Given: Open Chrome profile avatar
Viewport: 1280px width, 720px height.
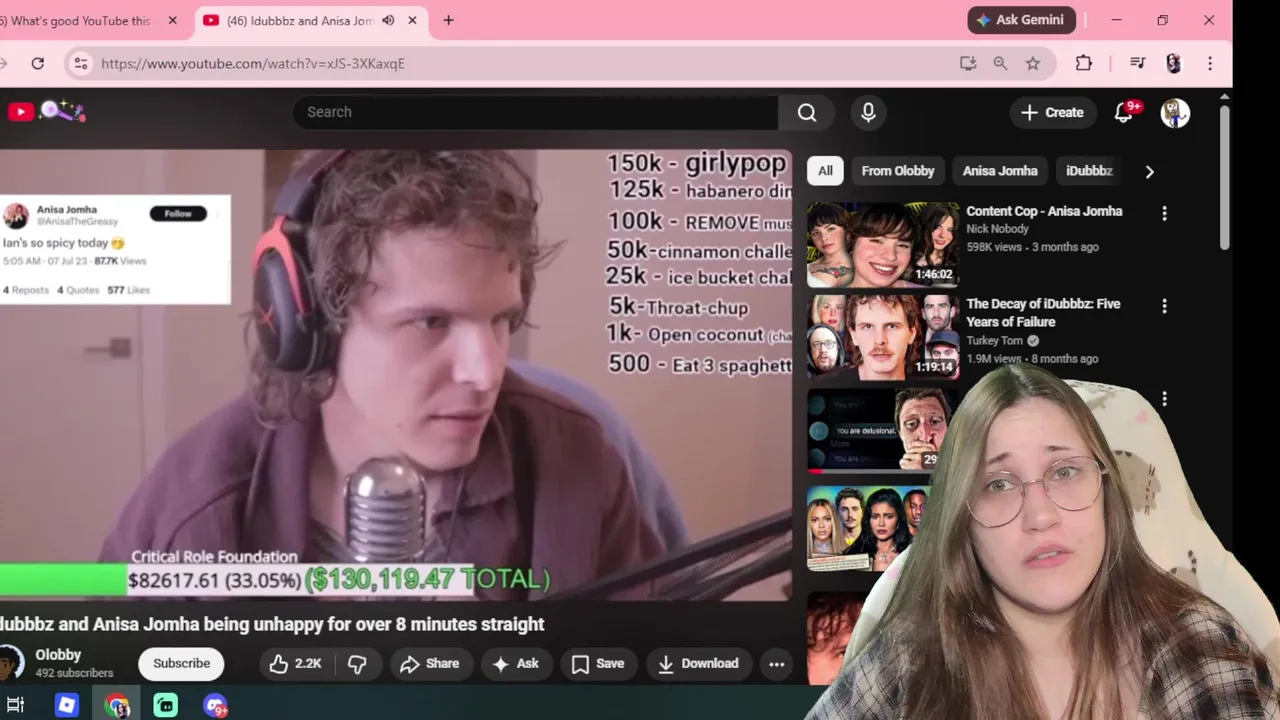Looking at the screenshot, I should pyautogui.click(x=1174, y=63).
